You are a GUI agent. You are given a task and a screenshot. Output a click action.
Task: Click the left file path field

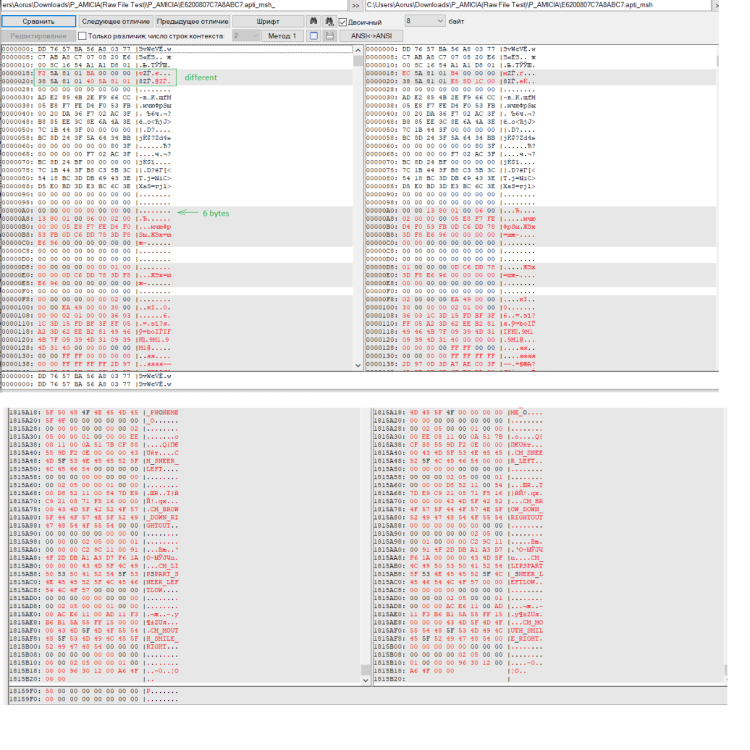(x=170, y=5)
